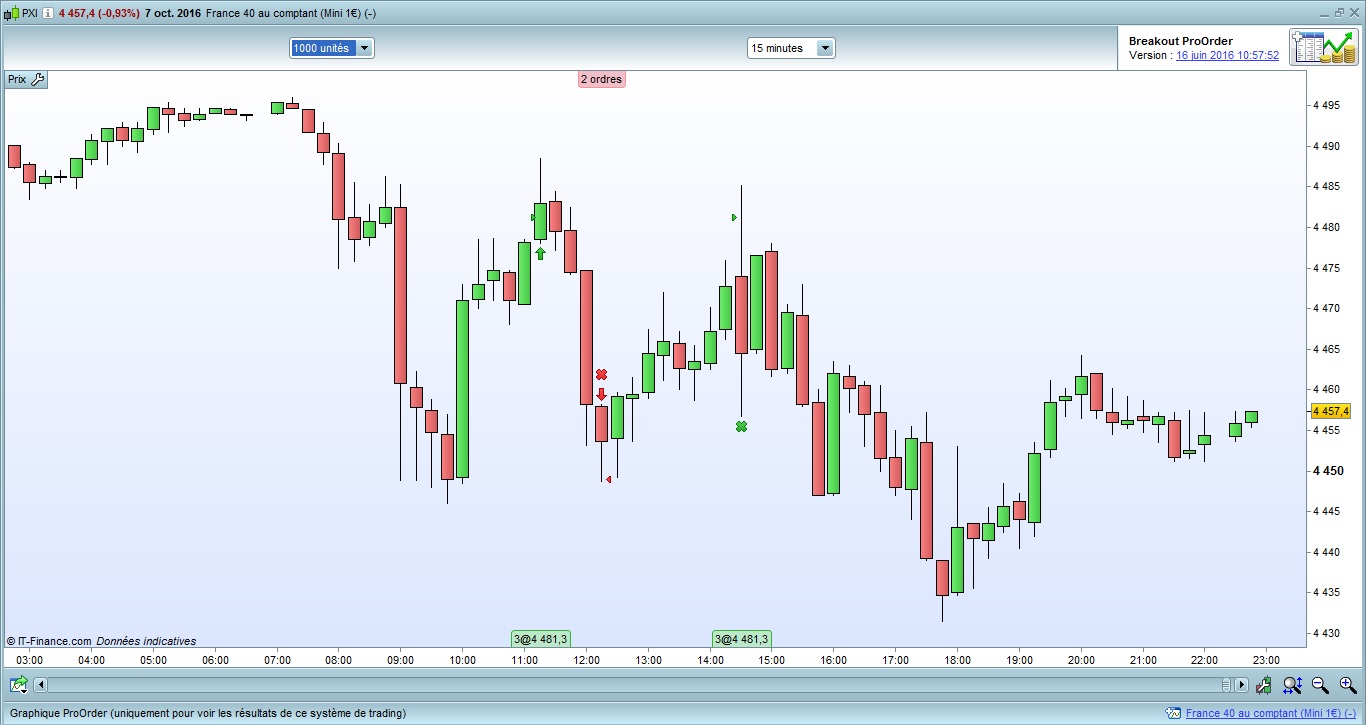The width and height of the screenshot is (1366, 725).
Task: Click the 4 450 price axis label
Action: click(x=1329, y=471)
